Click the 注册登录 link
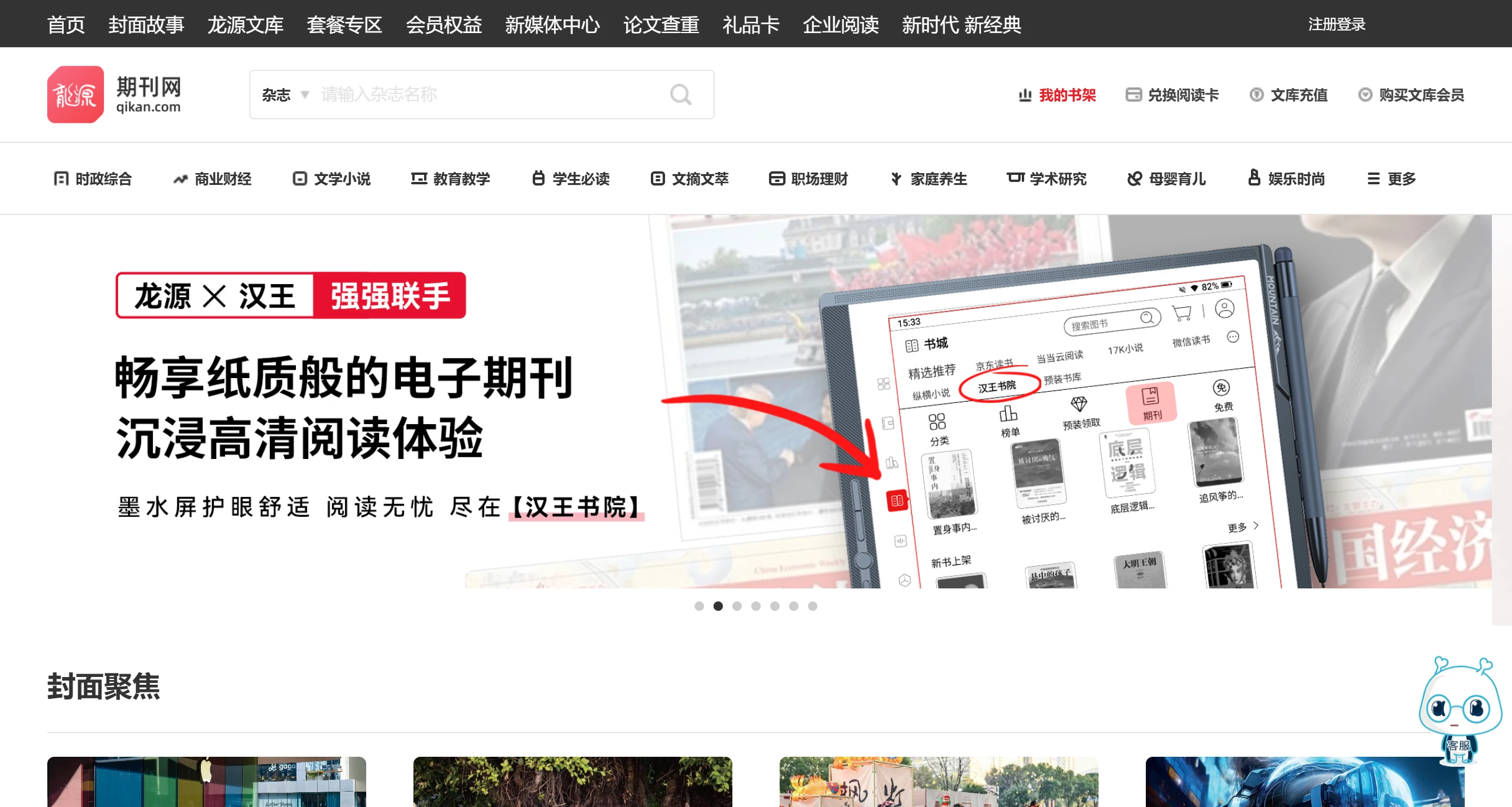This screenshot has height=807, width=1512. [x=1337, y=25]
